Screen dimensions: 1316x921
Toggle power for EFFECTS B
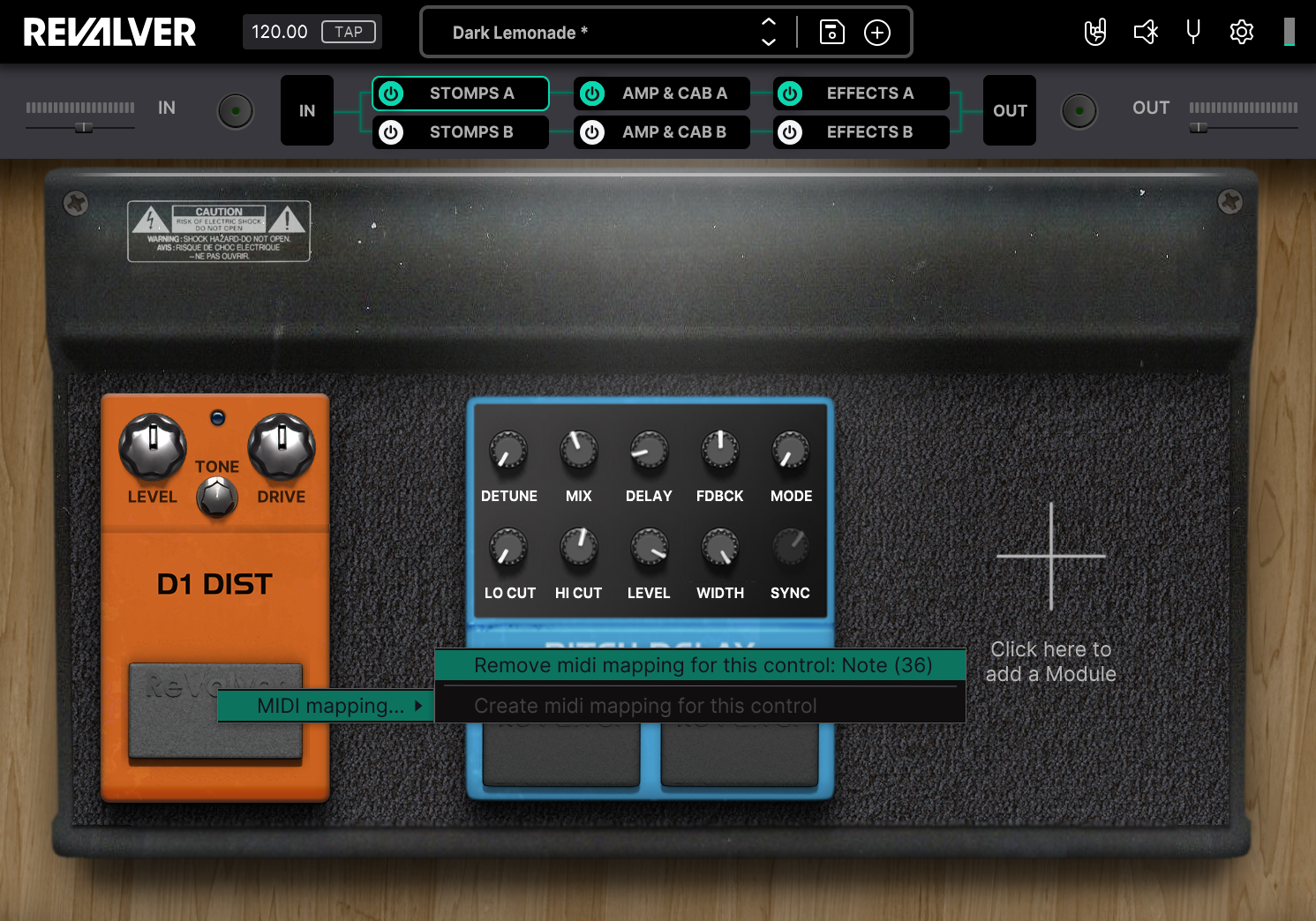coord(790,132)
